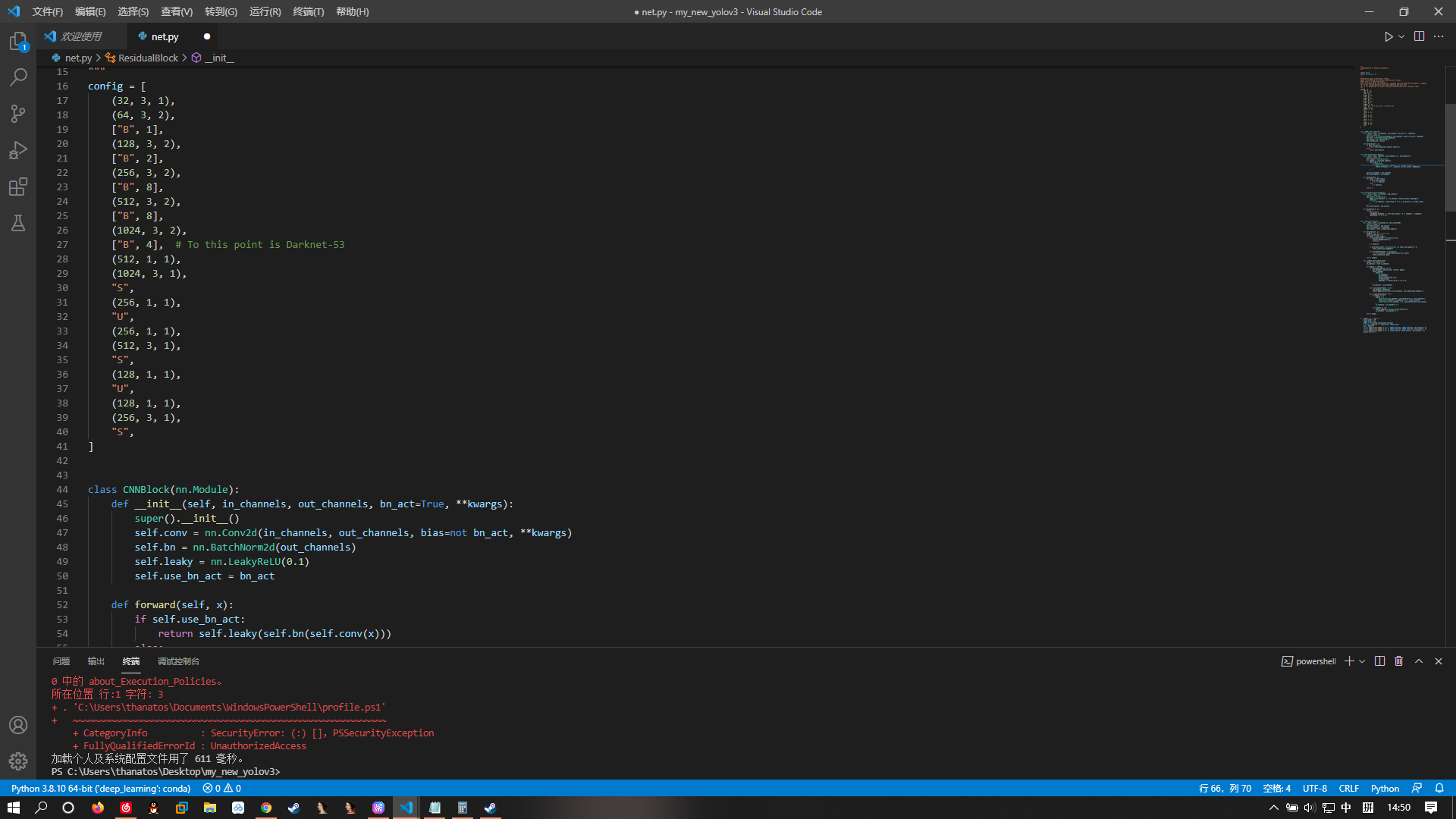Select the powershell terminal label
This screenshot has height=819, width=1456.
tap(1309, 661)
